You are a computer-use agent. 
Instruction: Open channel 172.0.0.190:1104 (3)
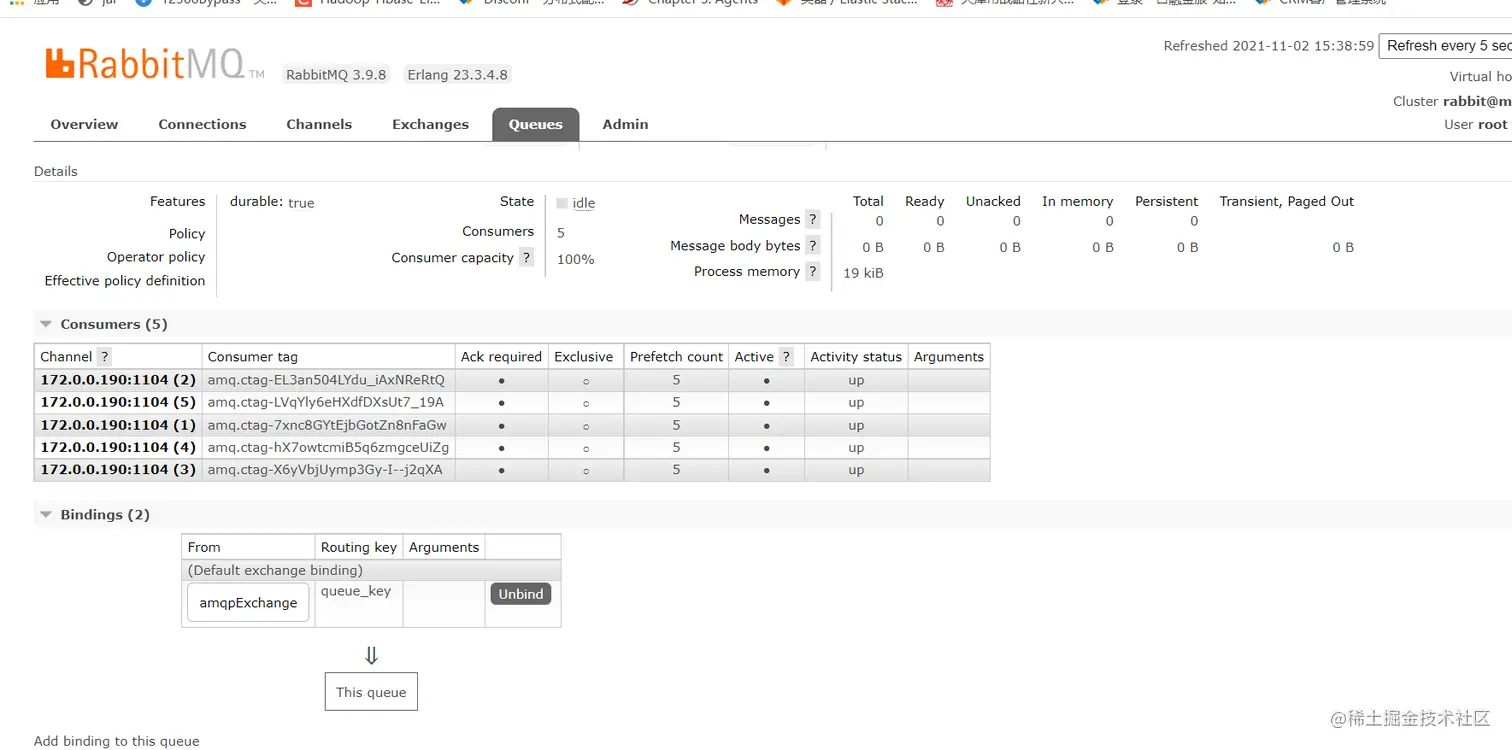118,470
